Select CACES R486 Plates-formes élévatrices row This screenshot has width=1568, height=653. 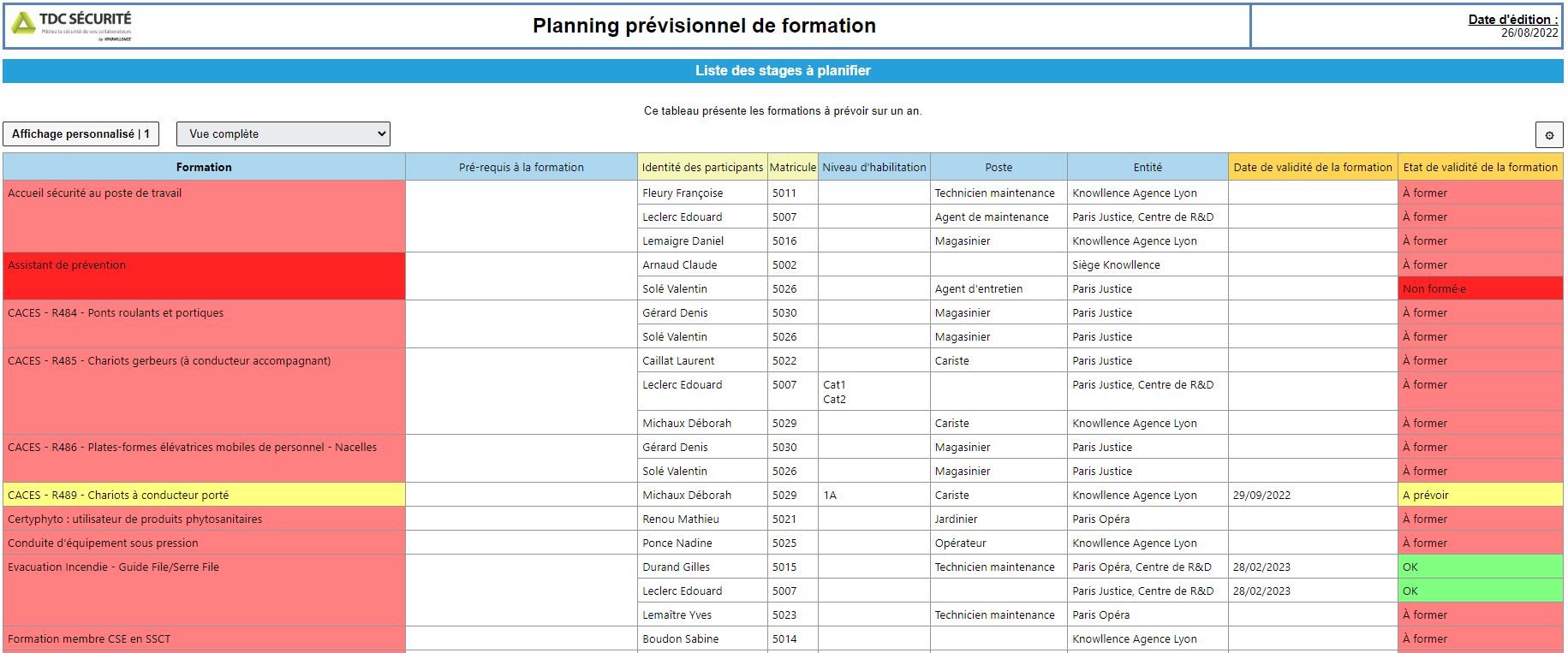coord(204,459)
